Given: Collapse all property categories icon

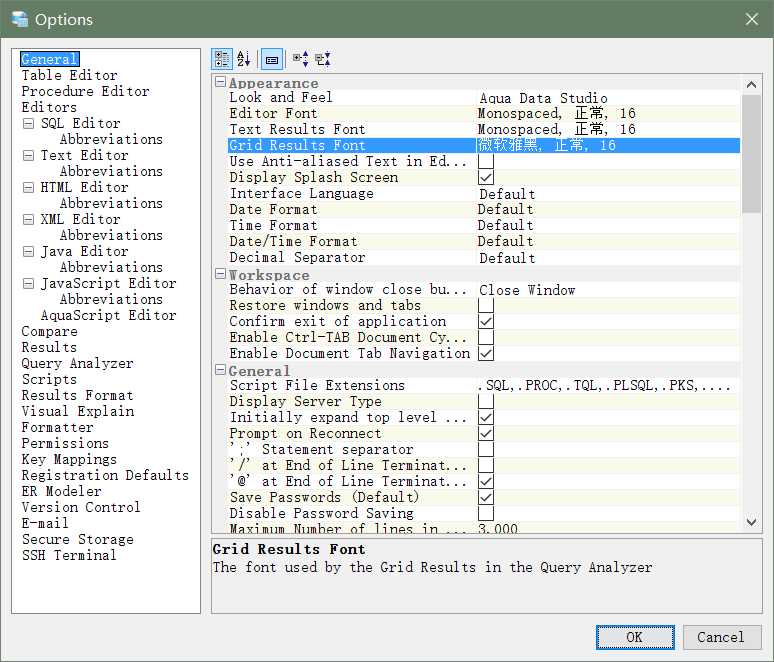Looking at the screenshot, I should [323, 59].
